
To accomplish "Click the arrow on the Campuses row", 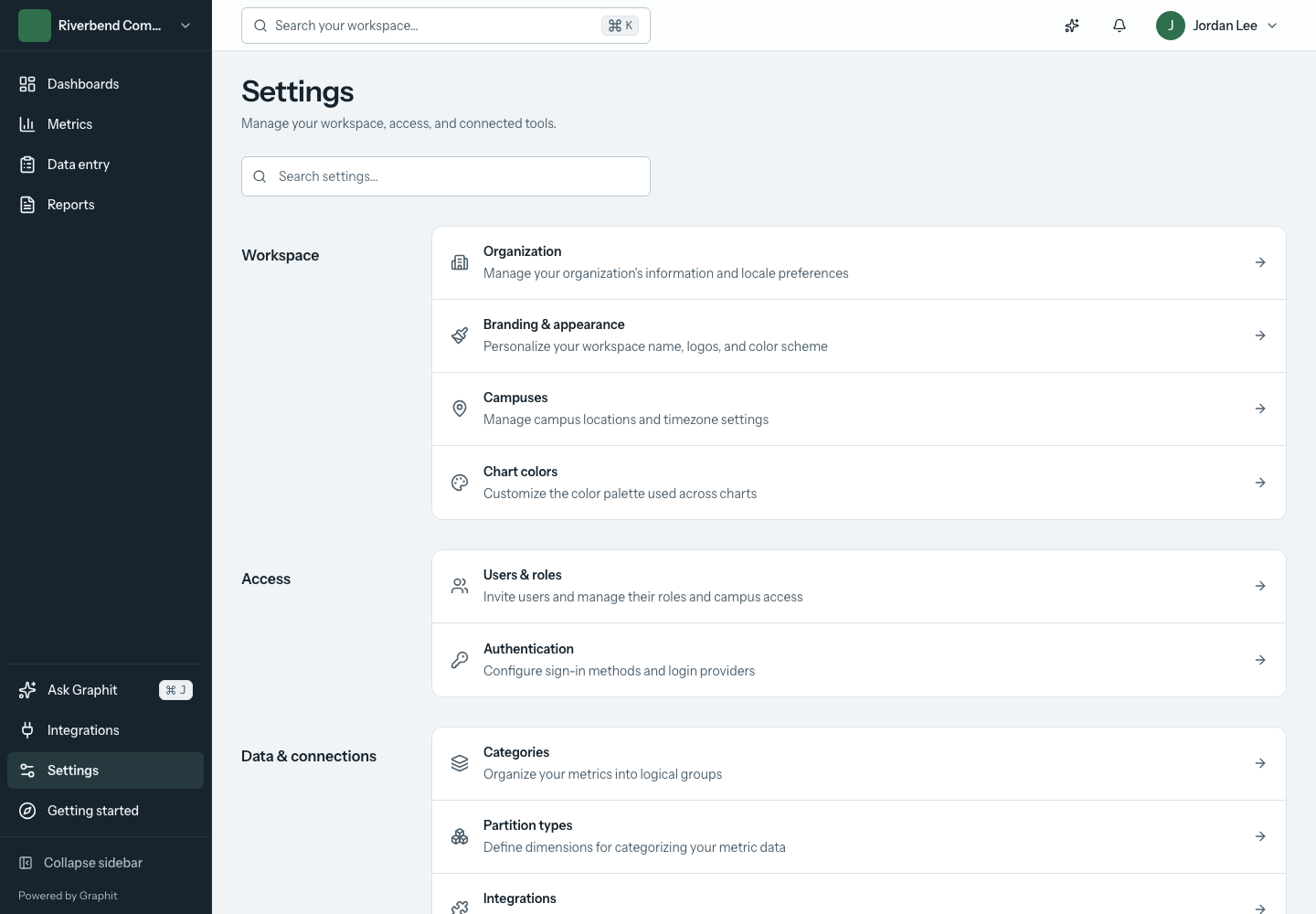I will click(1260, 409).
